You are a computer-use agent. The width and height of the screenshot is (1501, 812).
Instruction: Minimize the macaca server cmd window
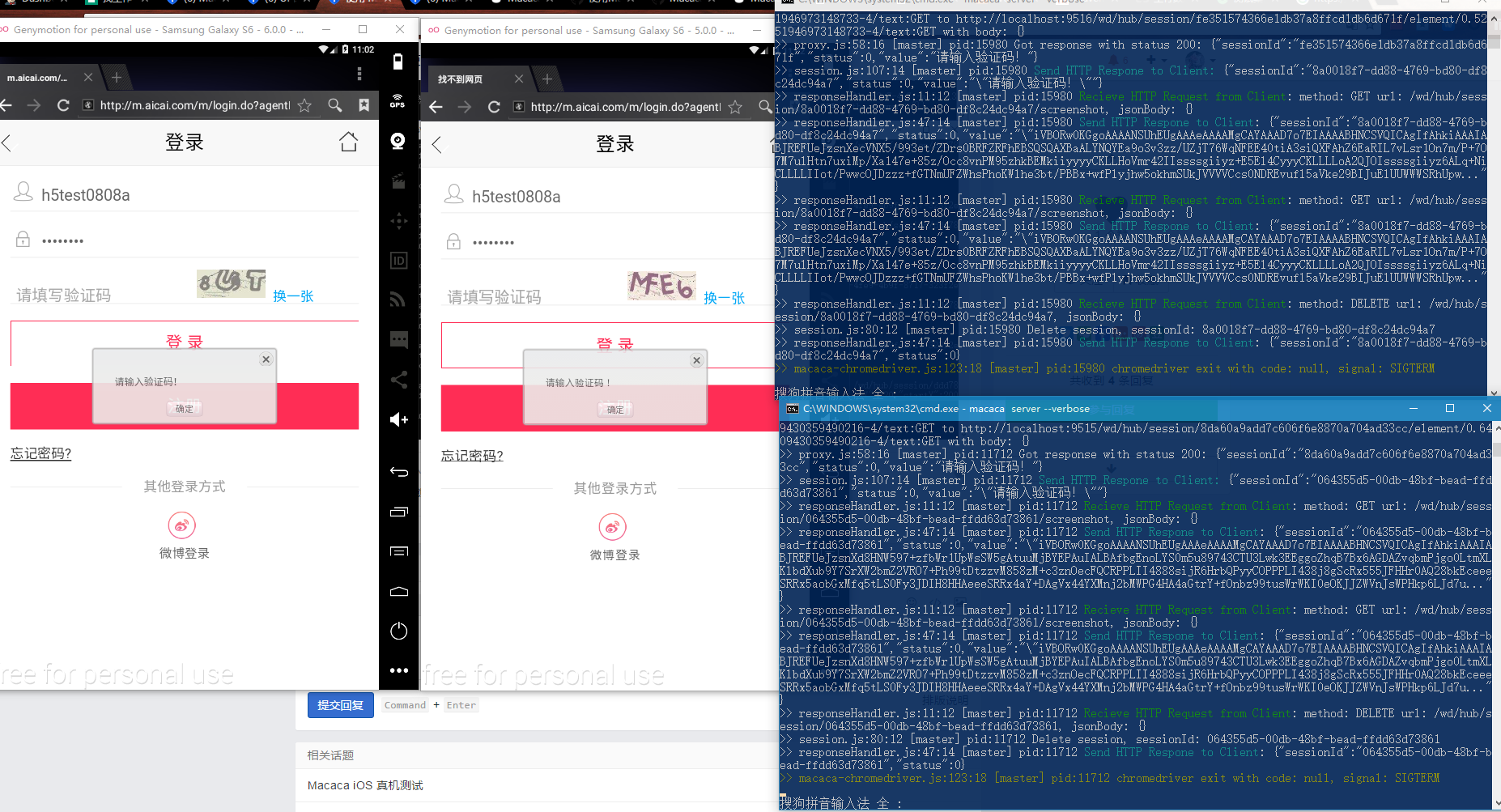(1414, 408)
